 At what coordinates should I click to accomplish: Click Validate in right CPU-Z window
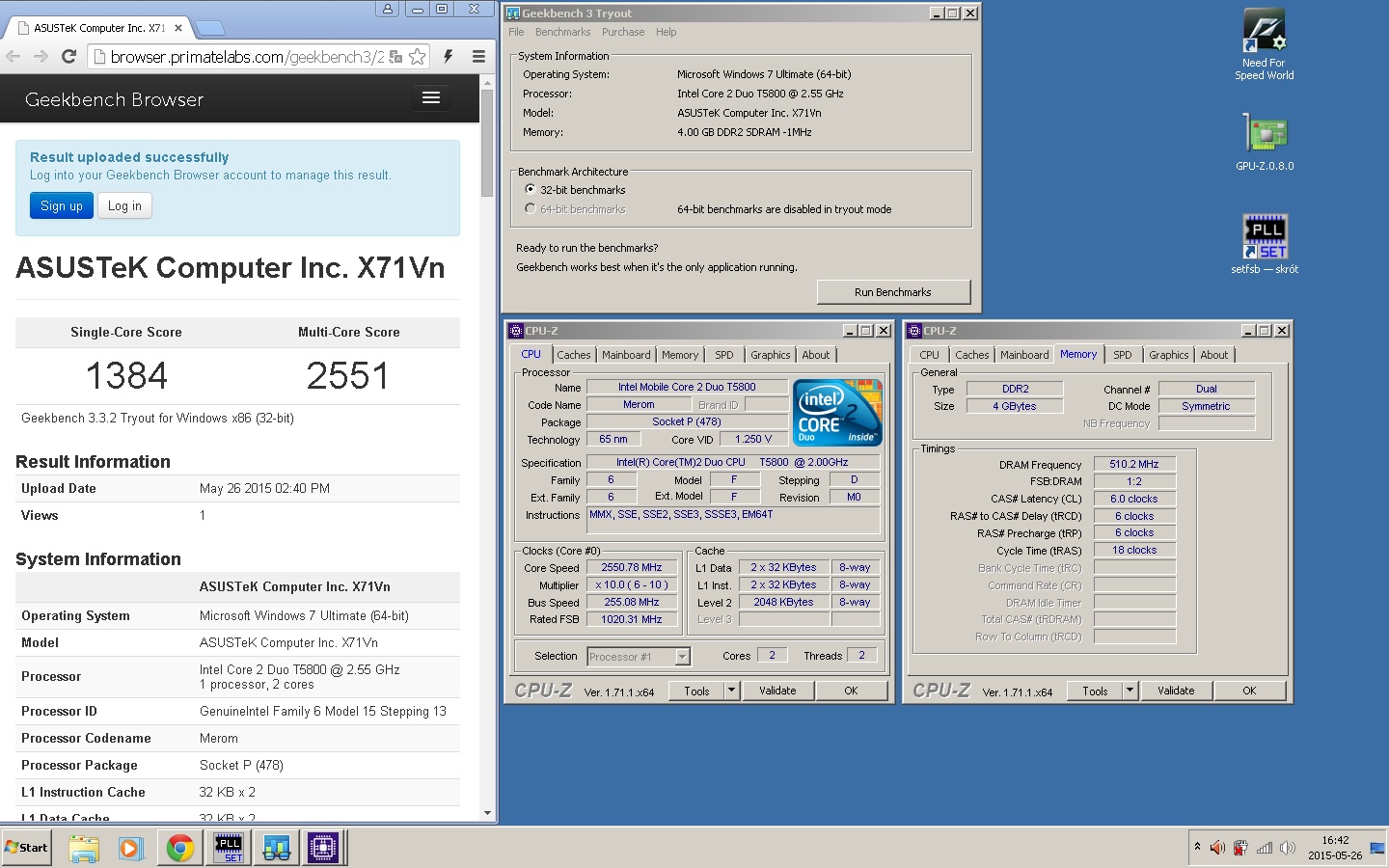point(1176,691)
